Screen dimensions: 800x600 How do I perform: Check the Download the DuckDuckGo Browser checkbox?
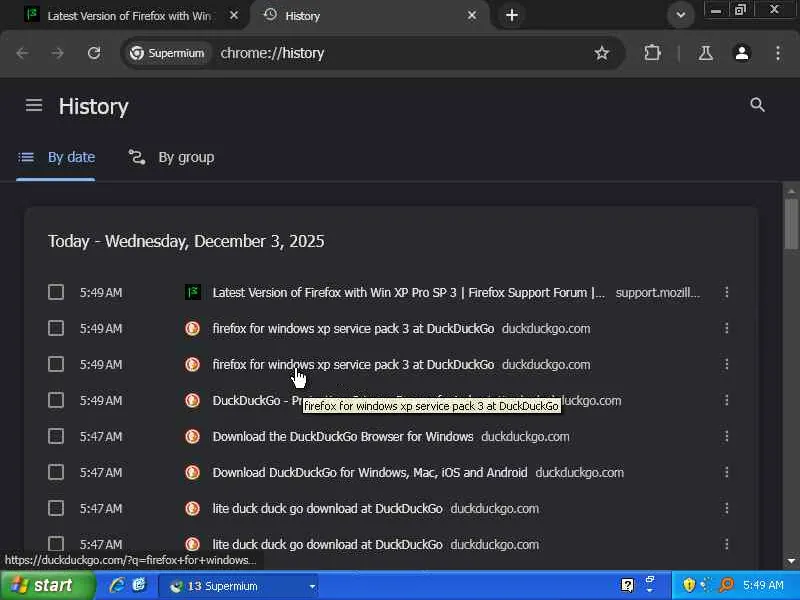coord(56,436)
